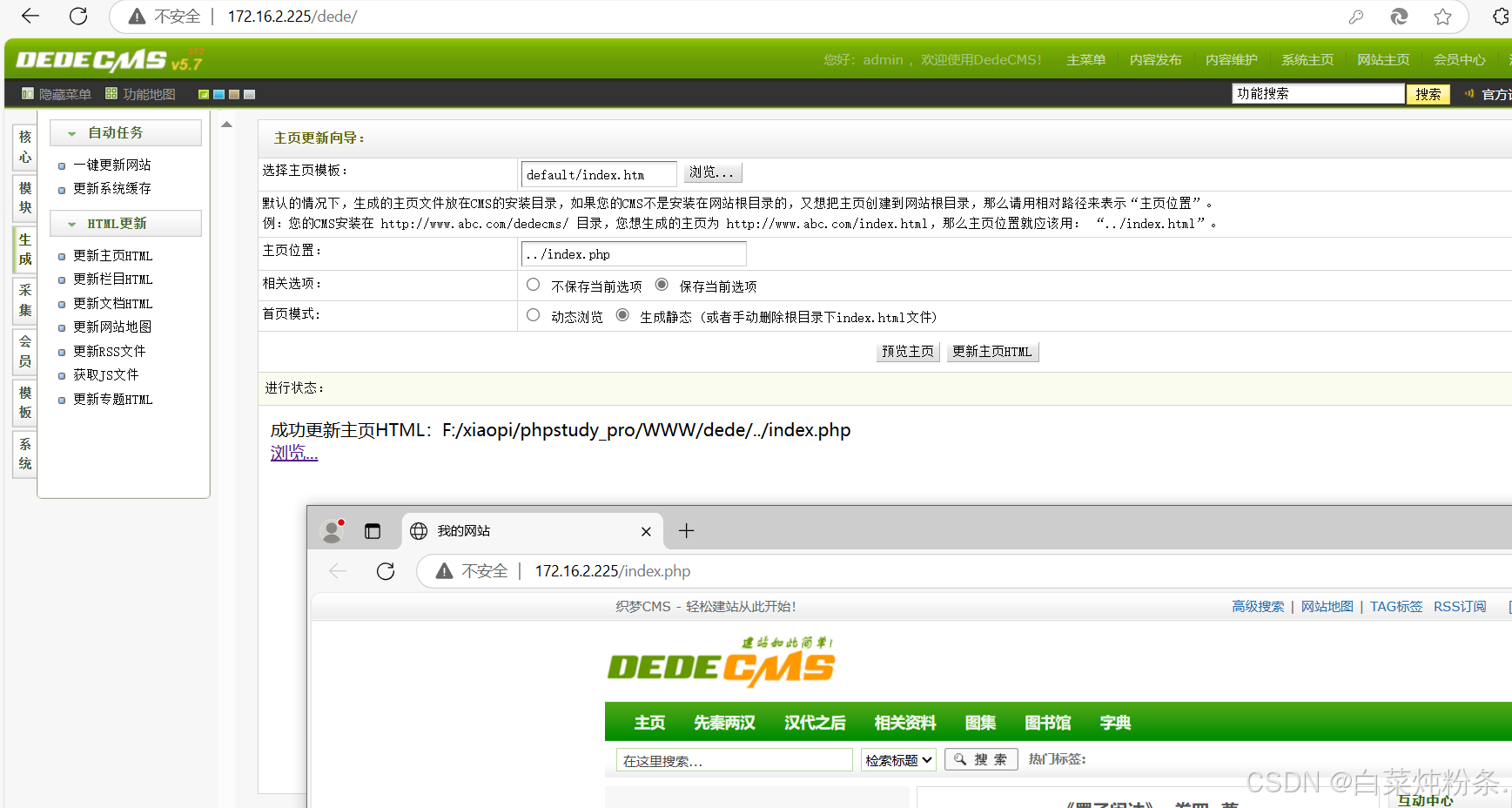1512x808 pixels.
Task: Go back with the browser back arrow
Action: pyautogui.click(x=30, y=16)
